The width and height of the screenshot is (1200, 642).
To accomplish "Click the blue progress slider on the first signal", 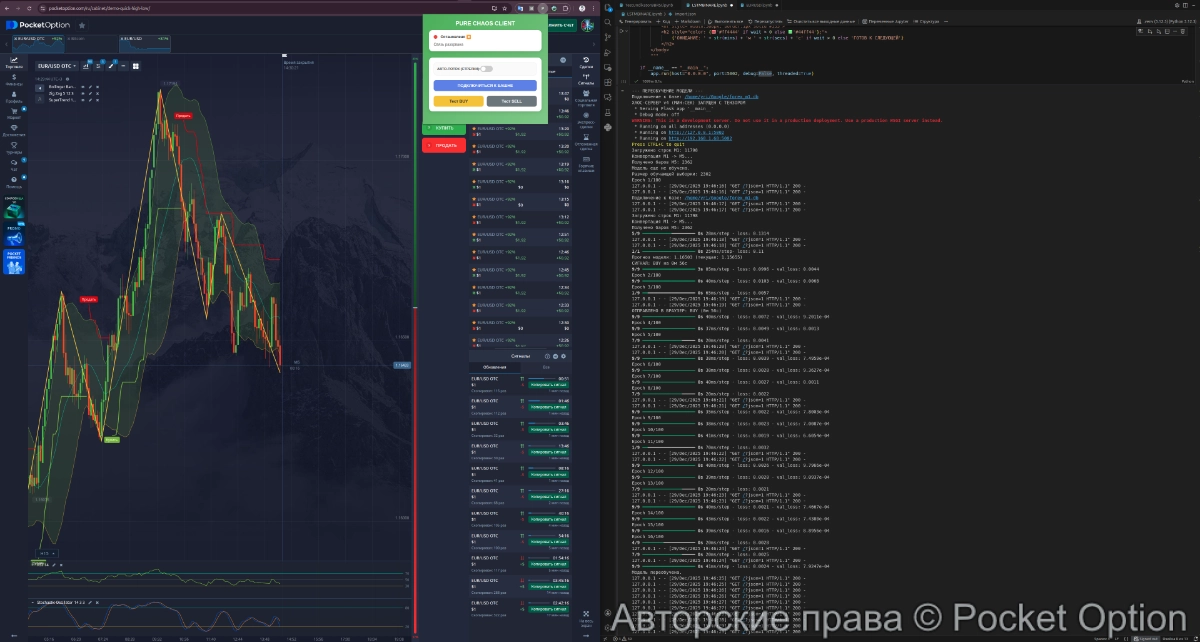I will (x=536, y=378).
